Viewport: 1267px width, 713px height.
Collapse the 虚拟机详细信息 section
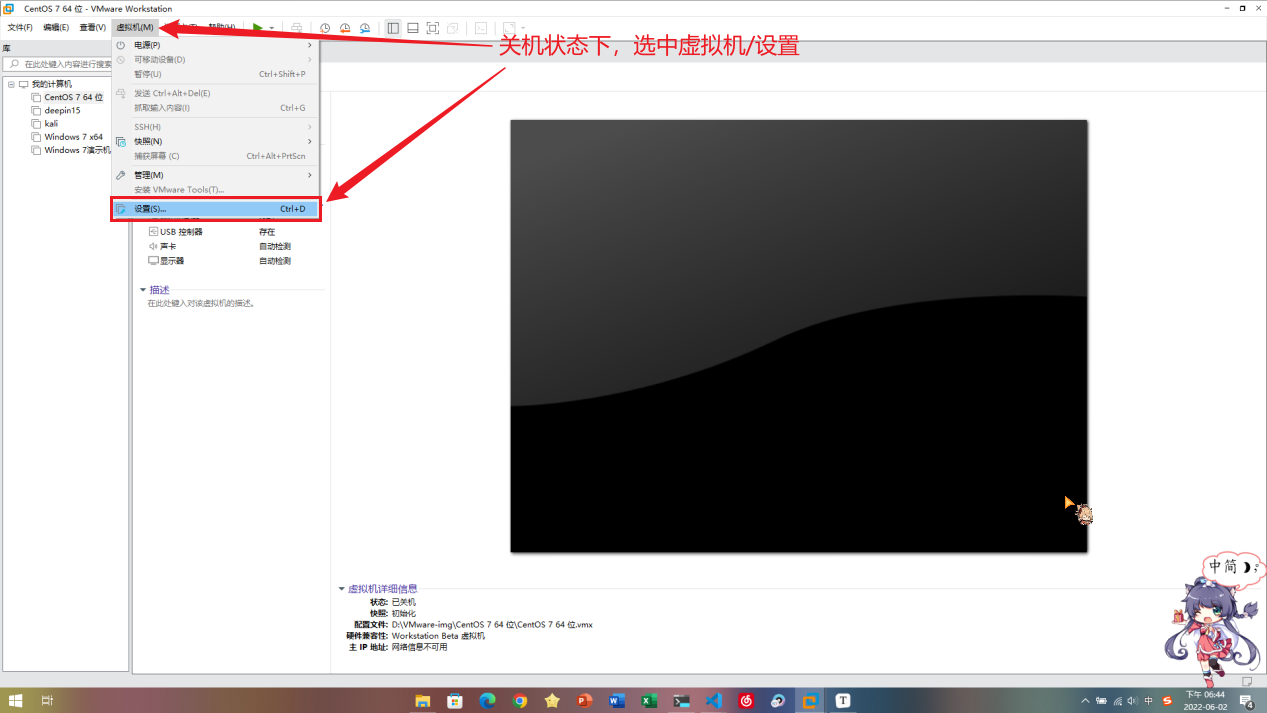click(341, 589)
